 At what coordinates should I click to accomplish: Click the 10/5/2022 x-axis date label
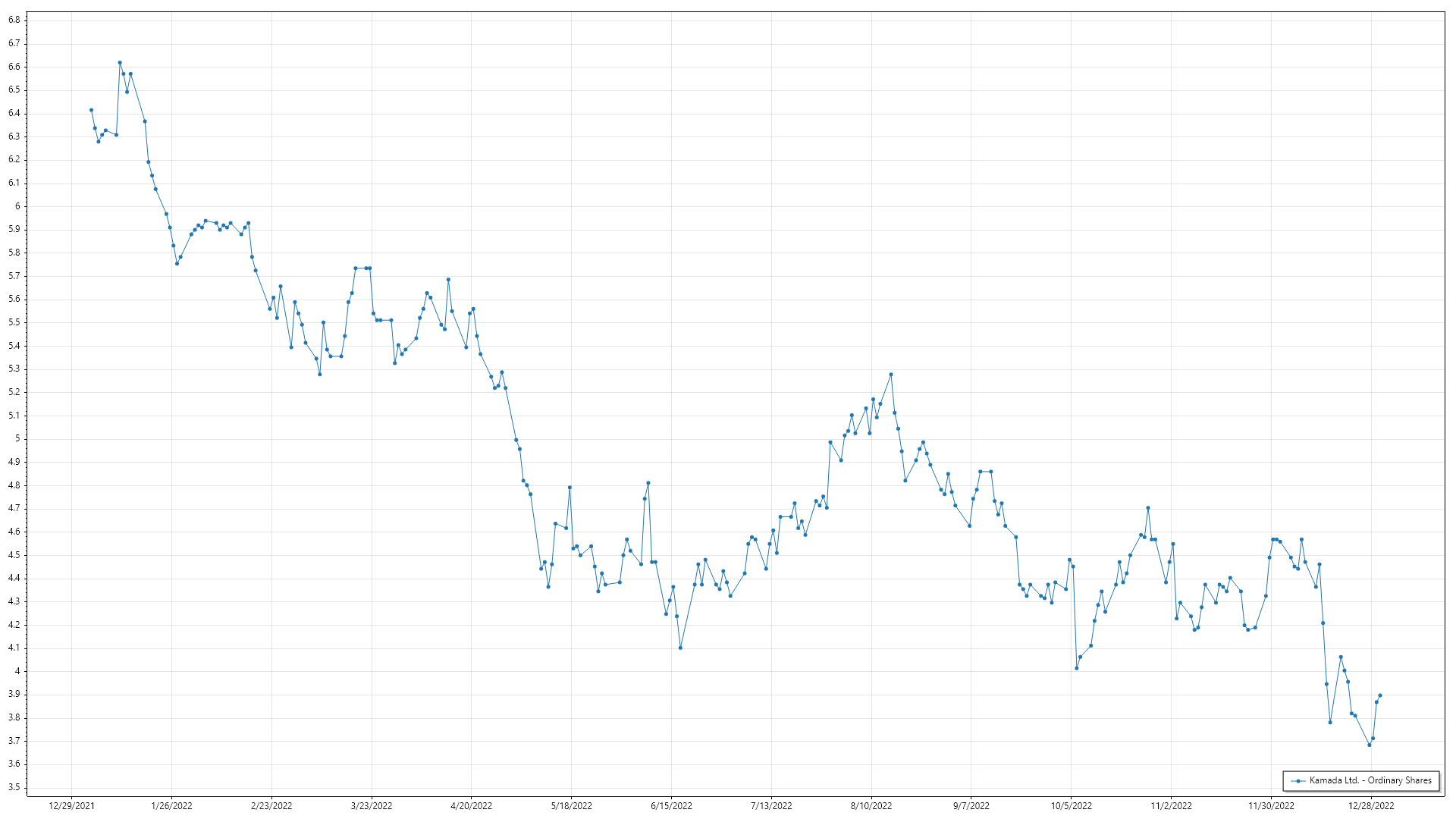click(x=1071, y=805)
